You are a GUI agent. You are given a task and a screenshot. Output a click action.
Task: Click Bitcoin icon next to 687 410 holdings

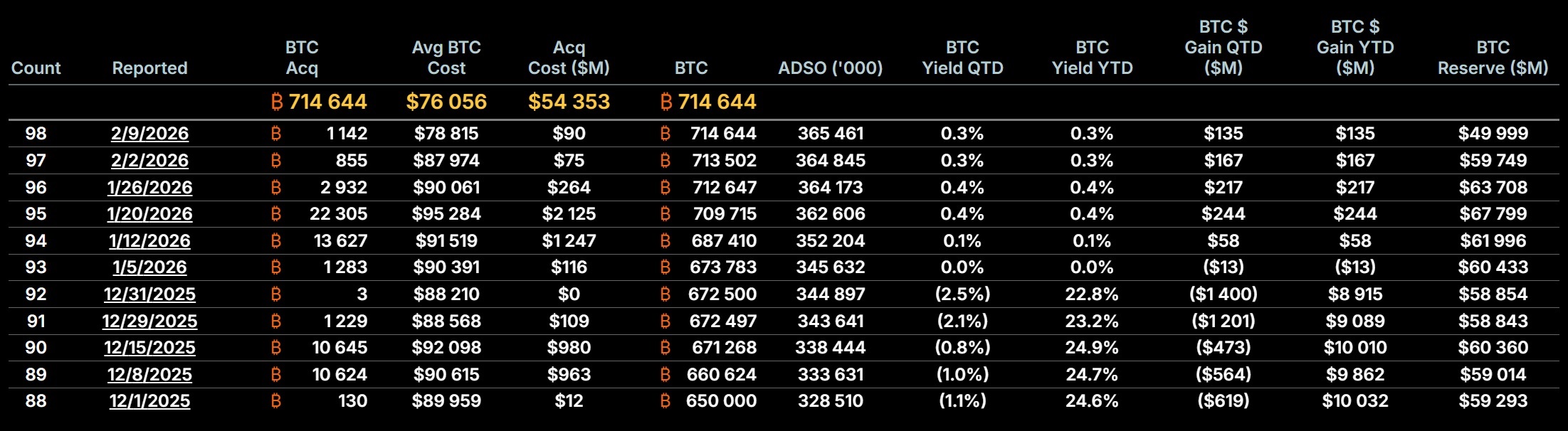(665, 241)
